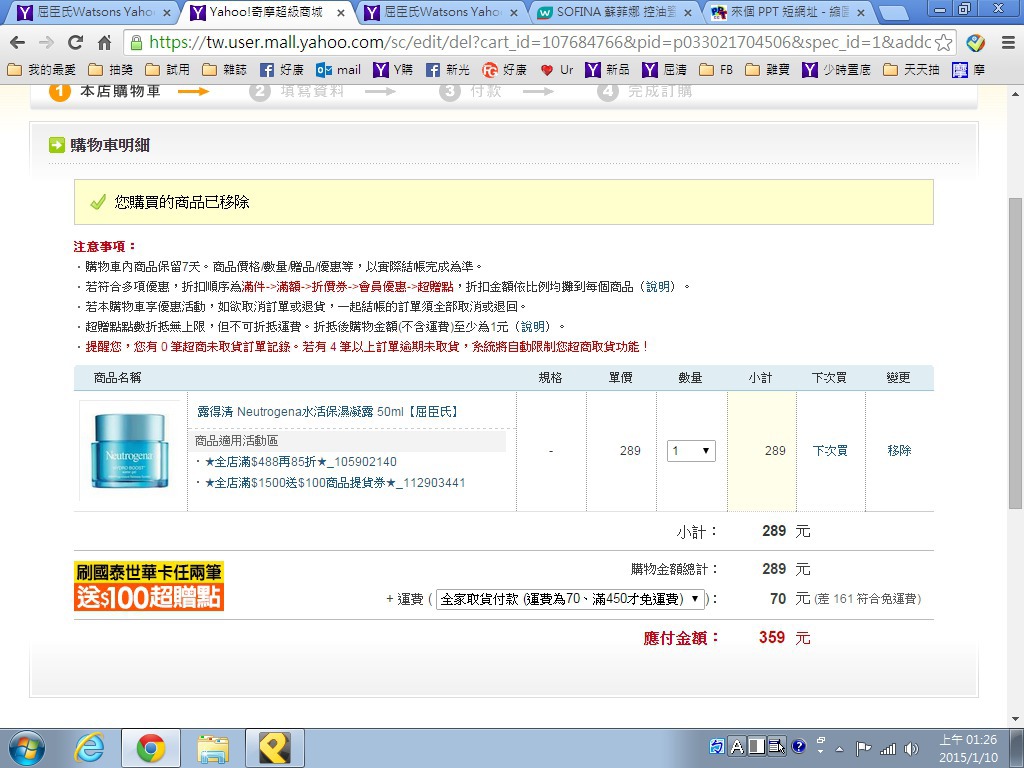This screenshot has height=768, width=1024.
Task: Open the 抽獎 bookmarks folder
Action: pyautogui.click(x=111, y=69)
